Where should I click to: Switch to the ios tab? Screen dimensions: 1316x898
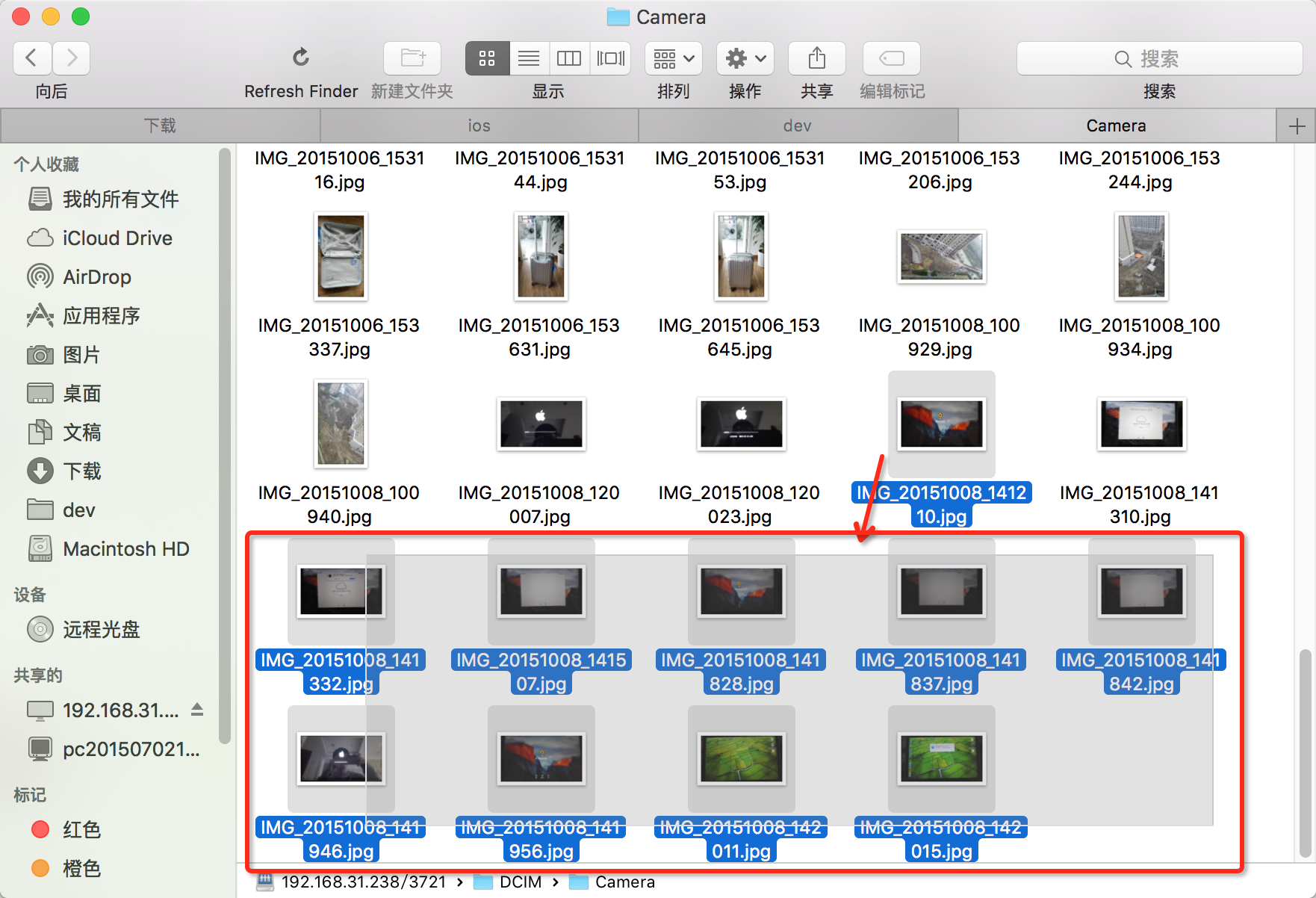point(479,126)
